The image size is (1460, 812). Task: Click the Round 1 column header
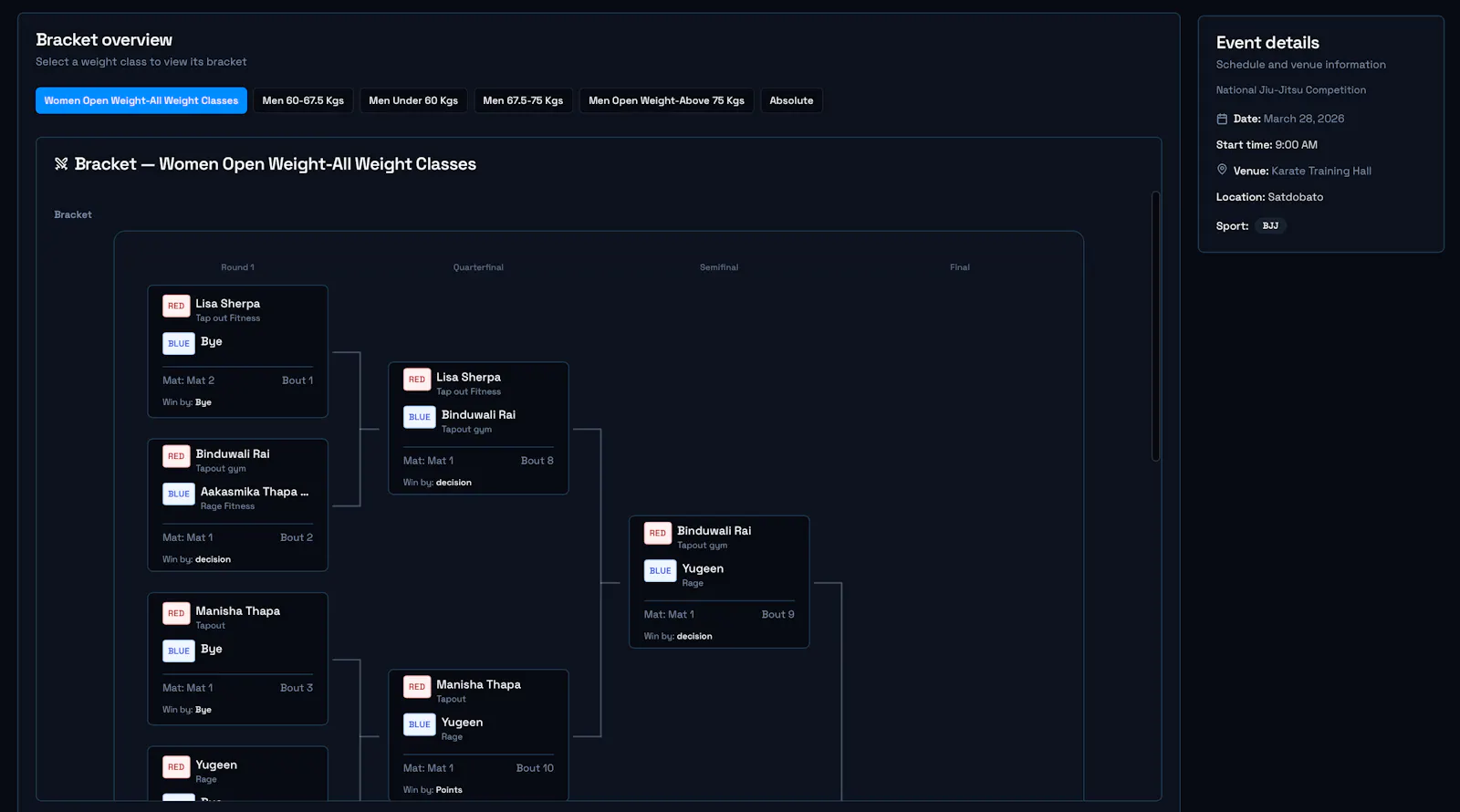coord(237,267)
